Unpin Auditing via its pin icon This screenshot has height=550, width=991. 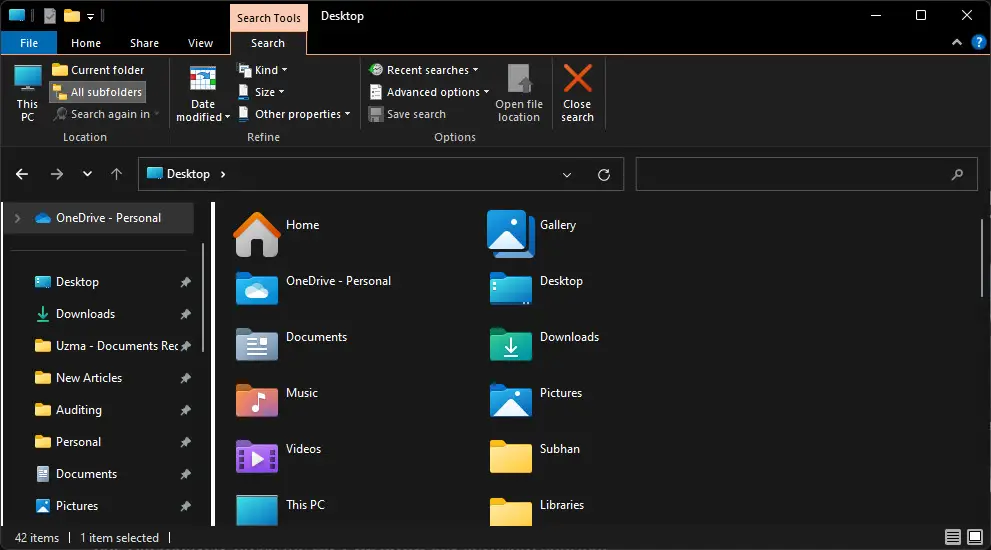pyautogui.click(x=185, y=410)
